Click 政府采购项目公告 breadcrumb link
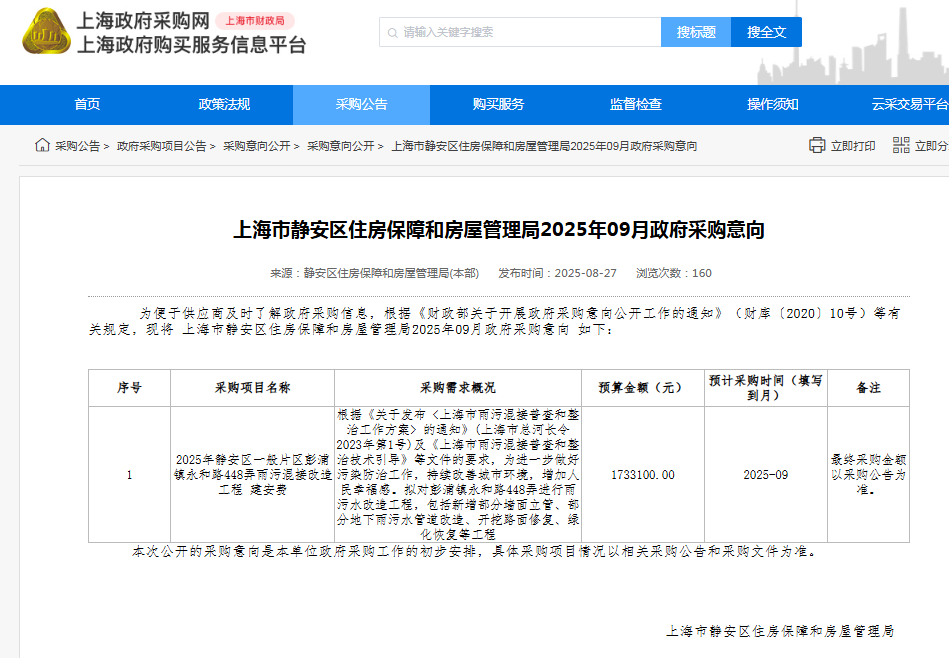 click(161, 146)
